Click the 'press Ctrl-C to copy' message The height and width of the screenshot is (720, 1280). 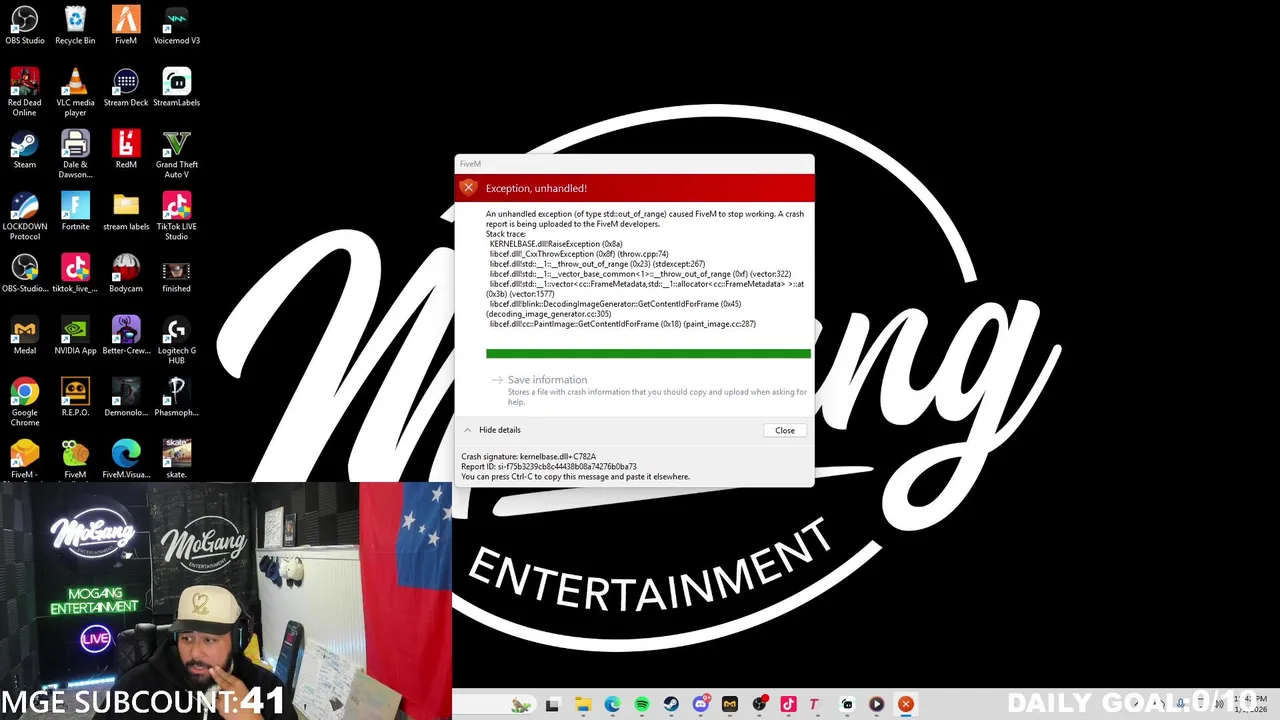click(575, 477)
